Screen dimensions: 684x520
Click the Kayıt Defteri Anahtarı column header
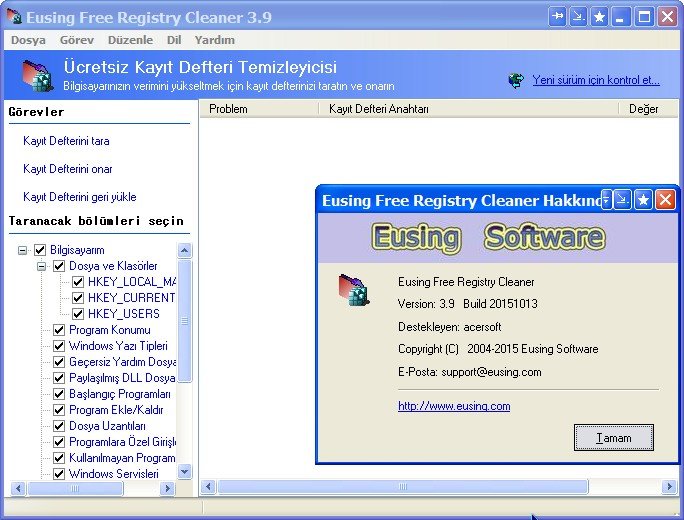pos(469,109)
